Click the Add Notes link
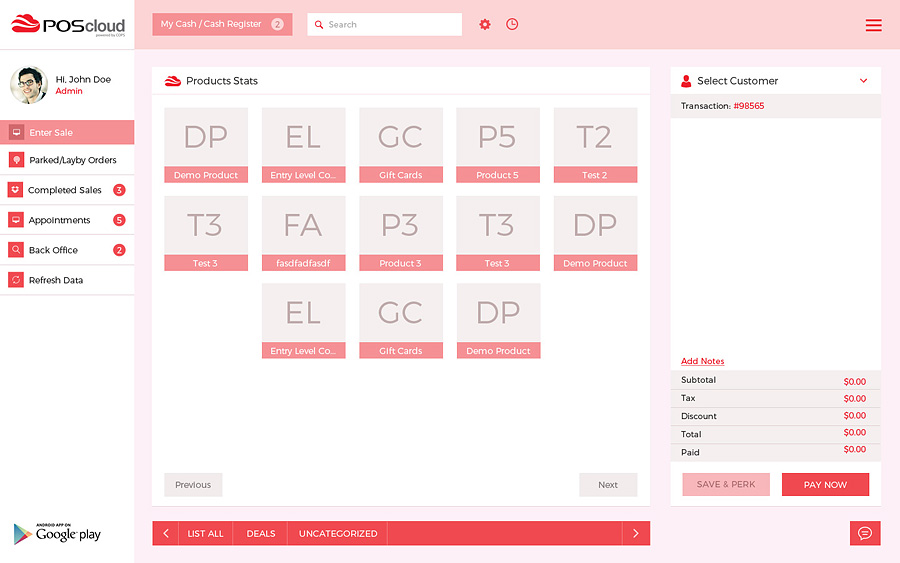Image resolution: width=900 pixels, height=563 pixels. pyautogui.click(x=702, y=361)
